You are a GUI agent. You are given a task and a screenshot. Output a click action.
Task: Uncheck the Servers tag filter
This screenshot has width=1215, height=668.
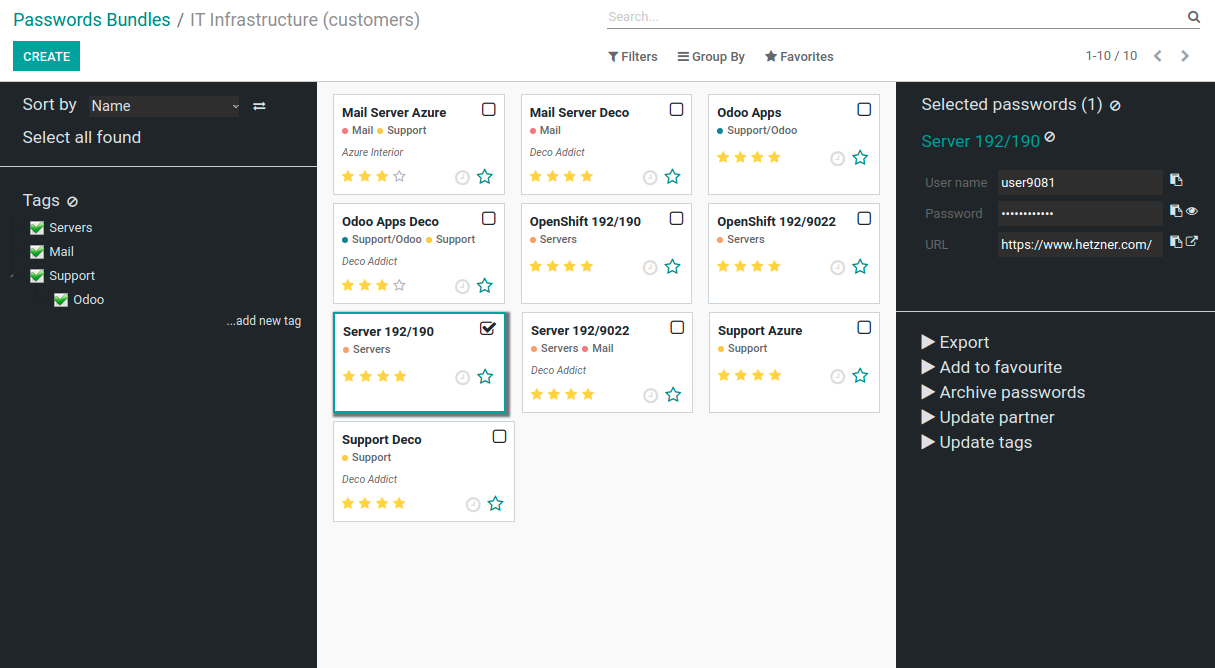pos(37,228)
